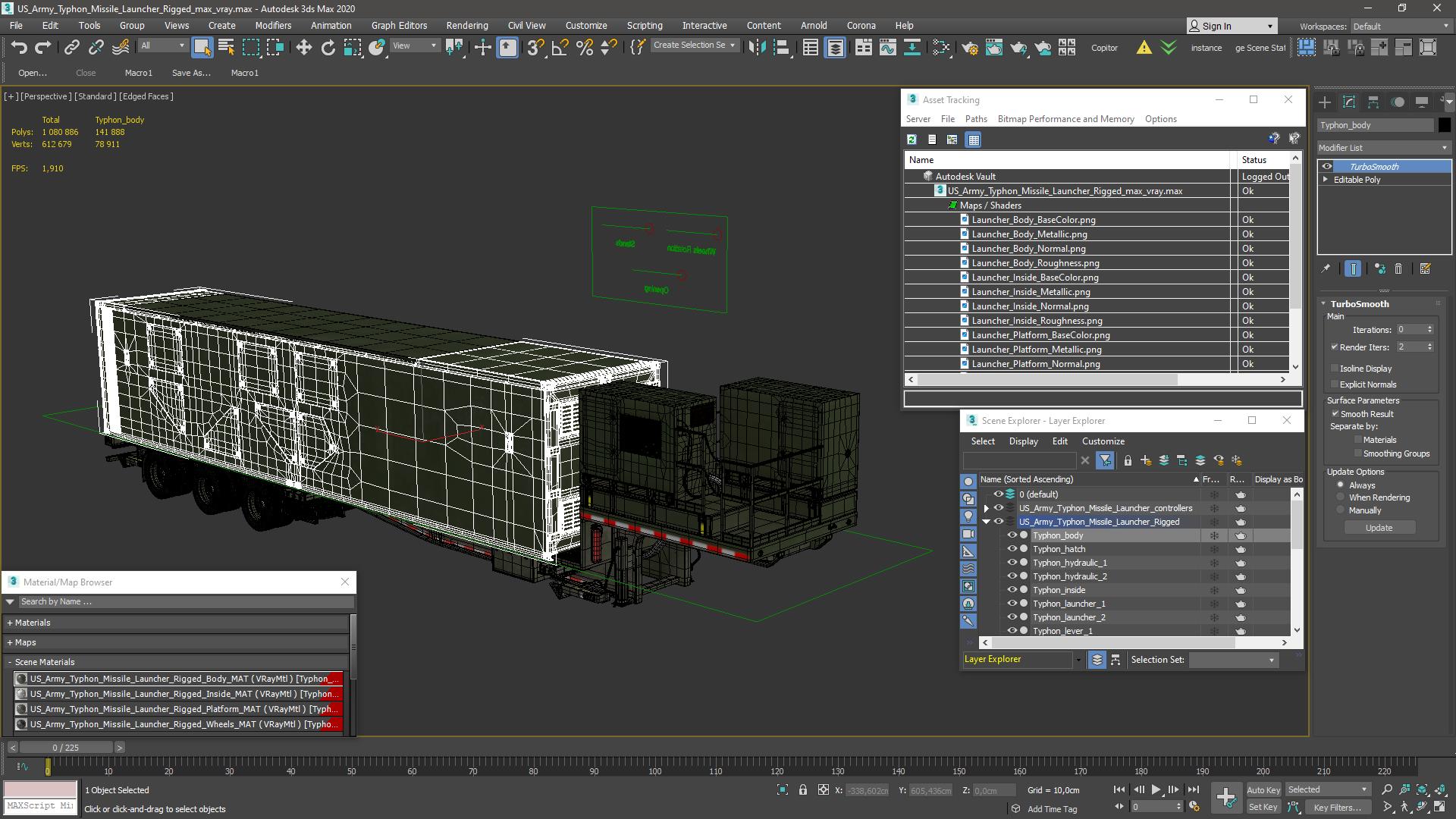Viewport: 1456px width, 819px height.
Task: Click Play Animation button
Action: [x=1156, y=789]
